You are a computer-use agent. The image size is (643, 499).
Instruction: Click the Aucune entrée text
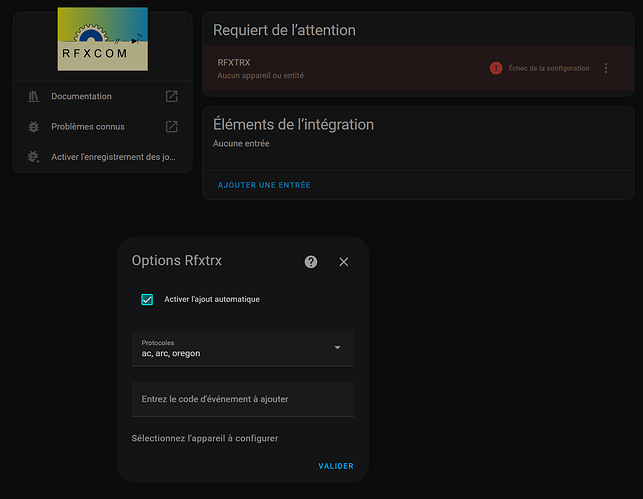[241, 144]
